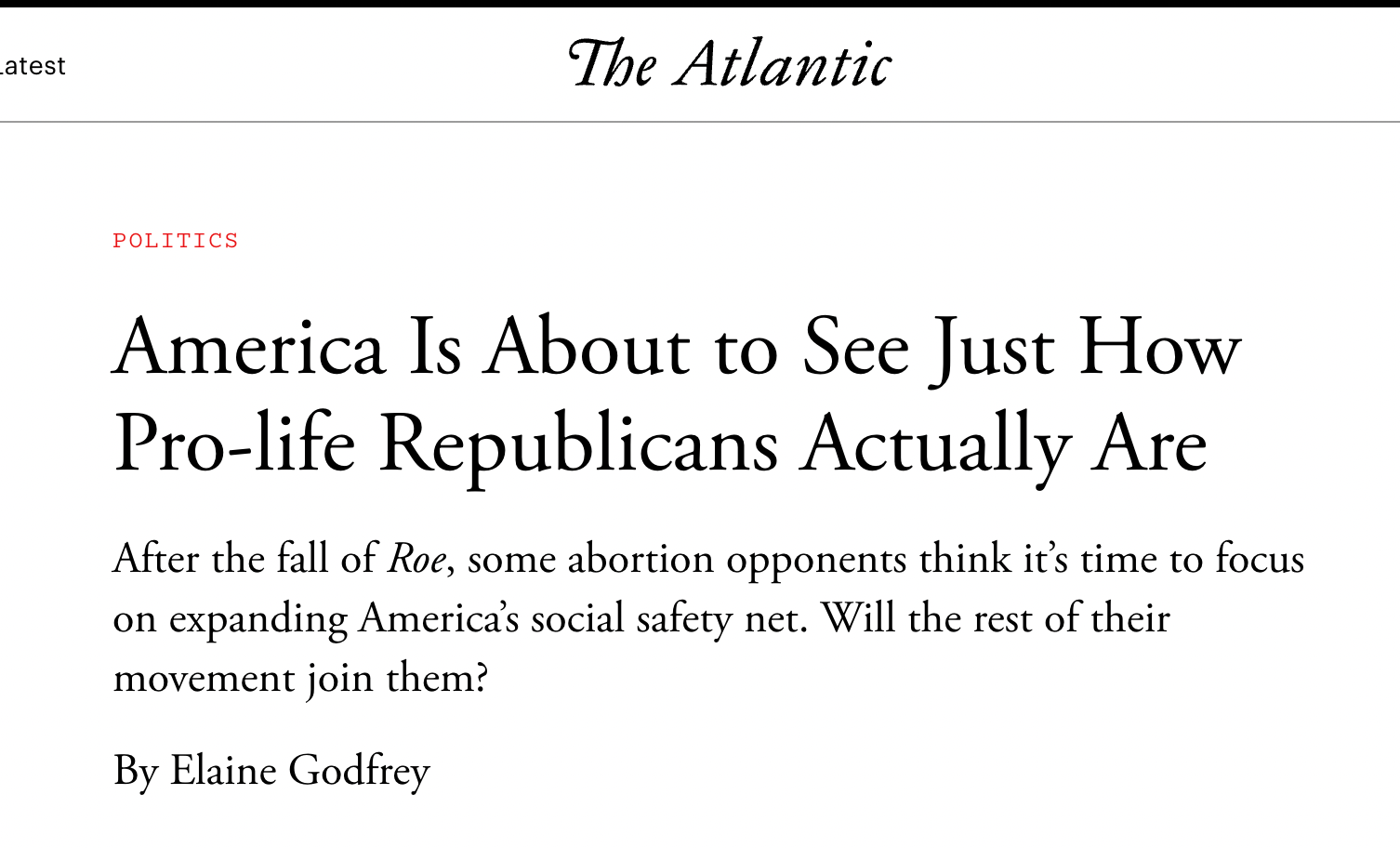Click the phrase social safety net
Image resolution: width=1400 pixels, height=848 pixels.
point(667,619)
